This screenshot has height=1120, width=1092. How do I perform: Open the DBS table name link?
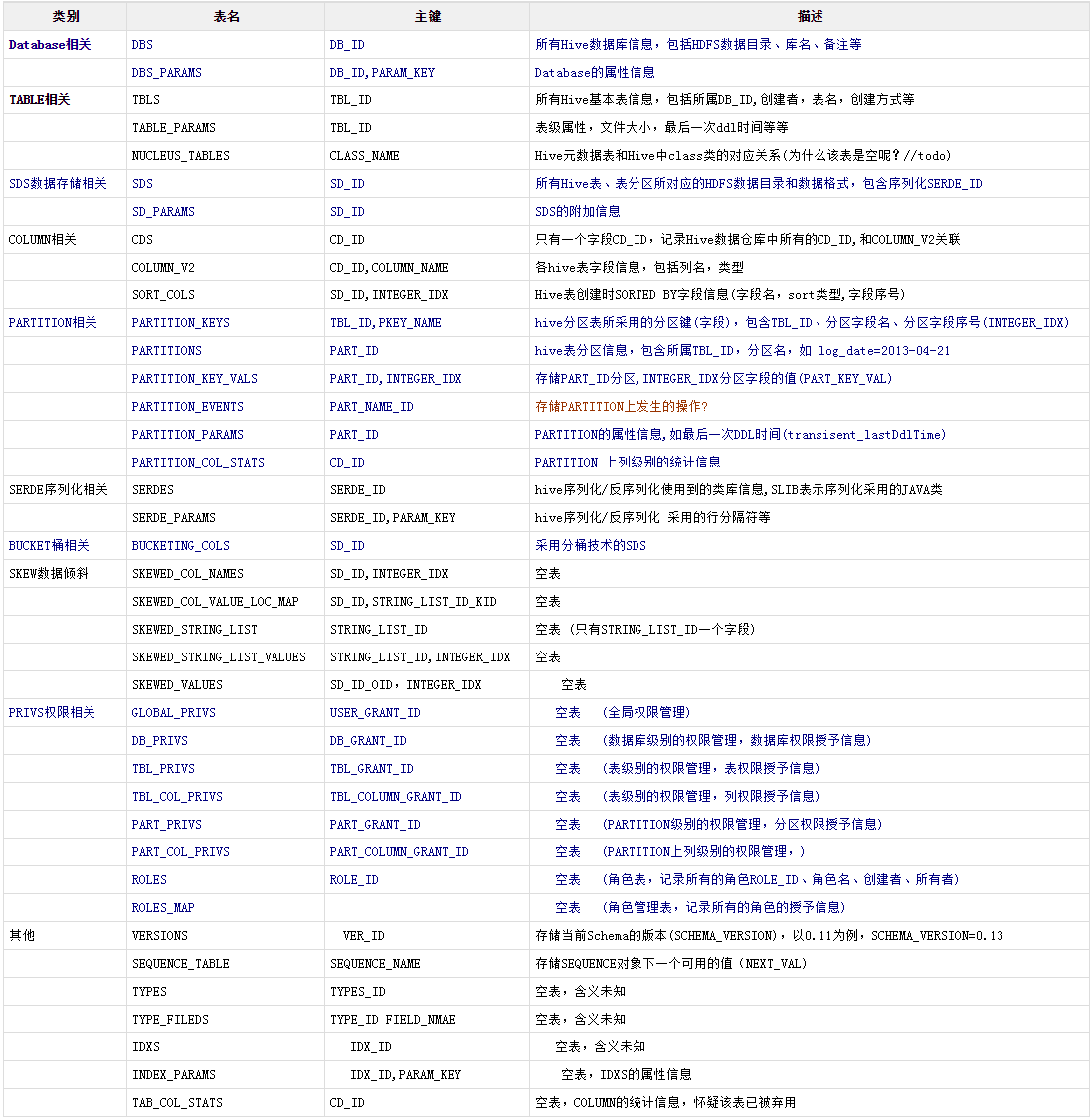pos(142,45)
